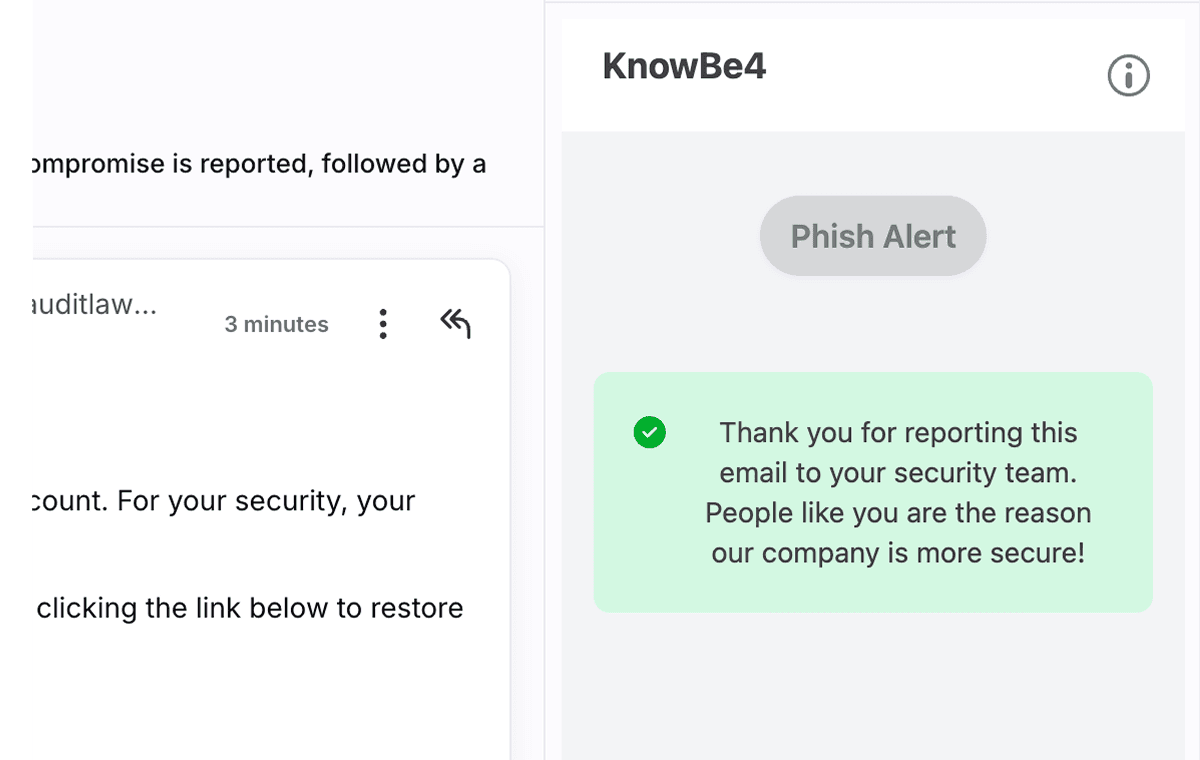Click the 3 minutes timestamp
1200x760 pixels.
click(276, 323)
